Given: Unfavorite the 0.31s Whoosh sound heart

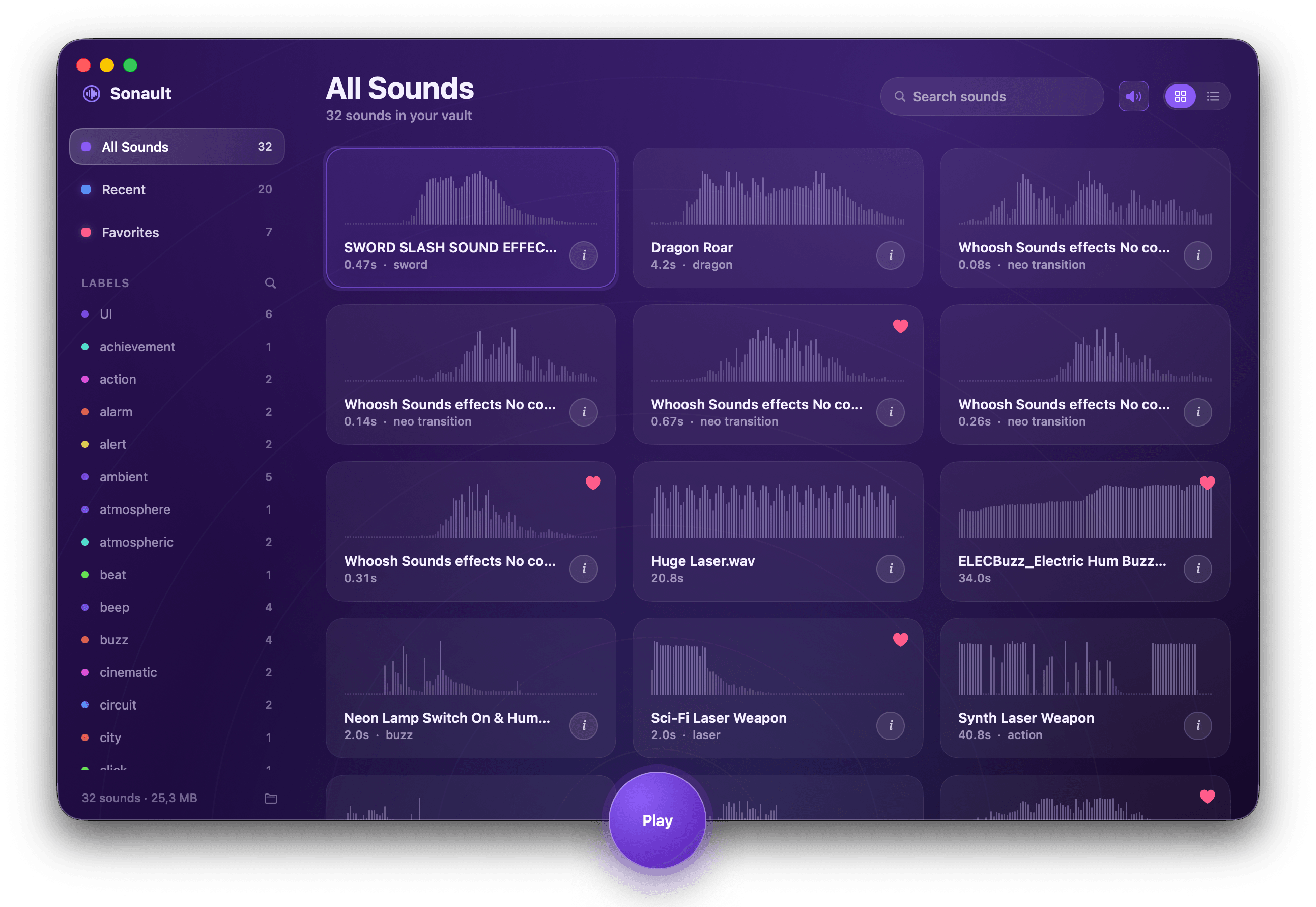Looking at the screenshot, I should click(x=593, y=483).
